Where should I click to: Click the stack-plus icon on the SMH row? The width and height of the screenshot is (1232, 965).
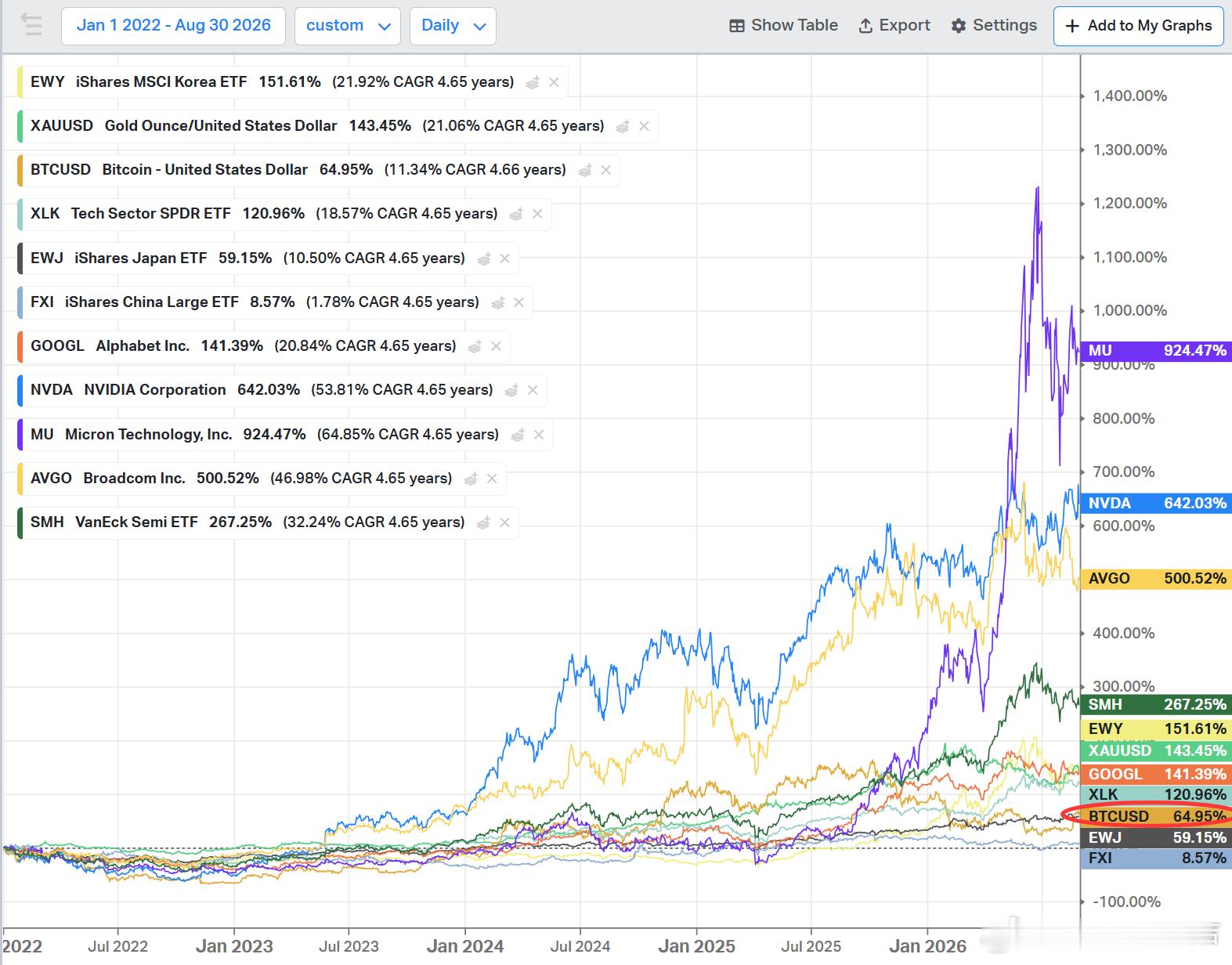click(x=484, y=522)
